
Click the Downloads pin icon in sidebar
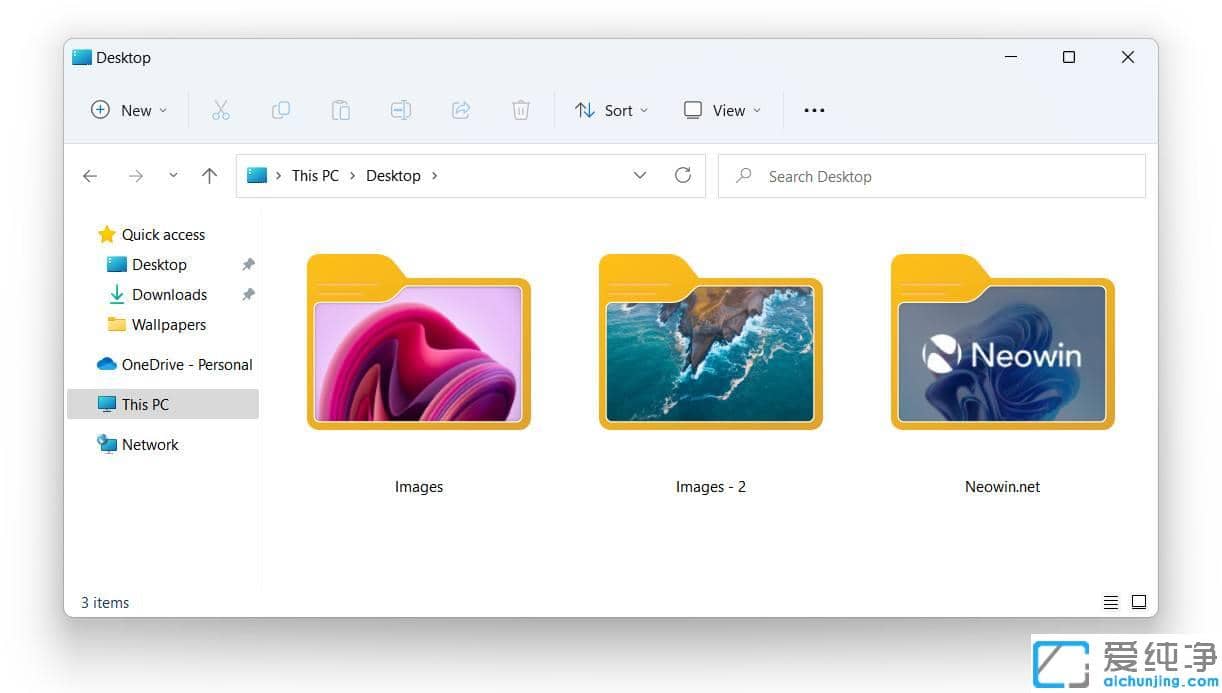[x=248, y=294]
